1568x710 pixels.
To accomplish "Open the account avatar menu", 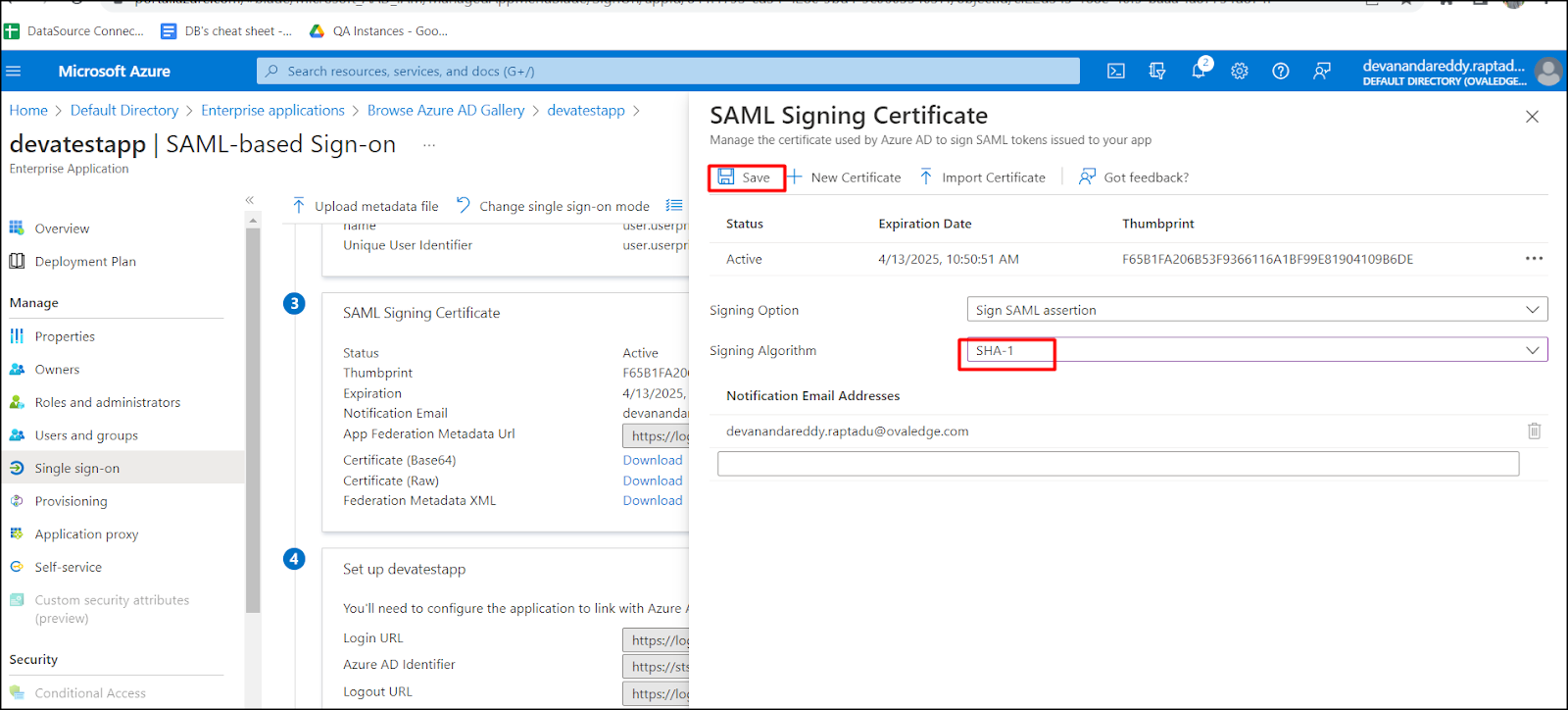I will pos(1548,71).
